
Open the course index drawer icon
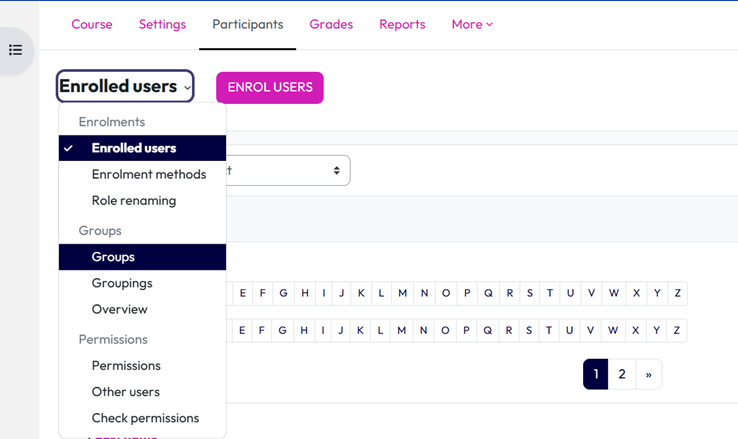[x=16, y=50]
